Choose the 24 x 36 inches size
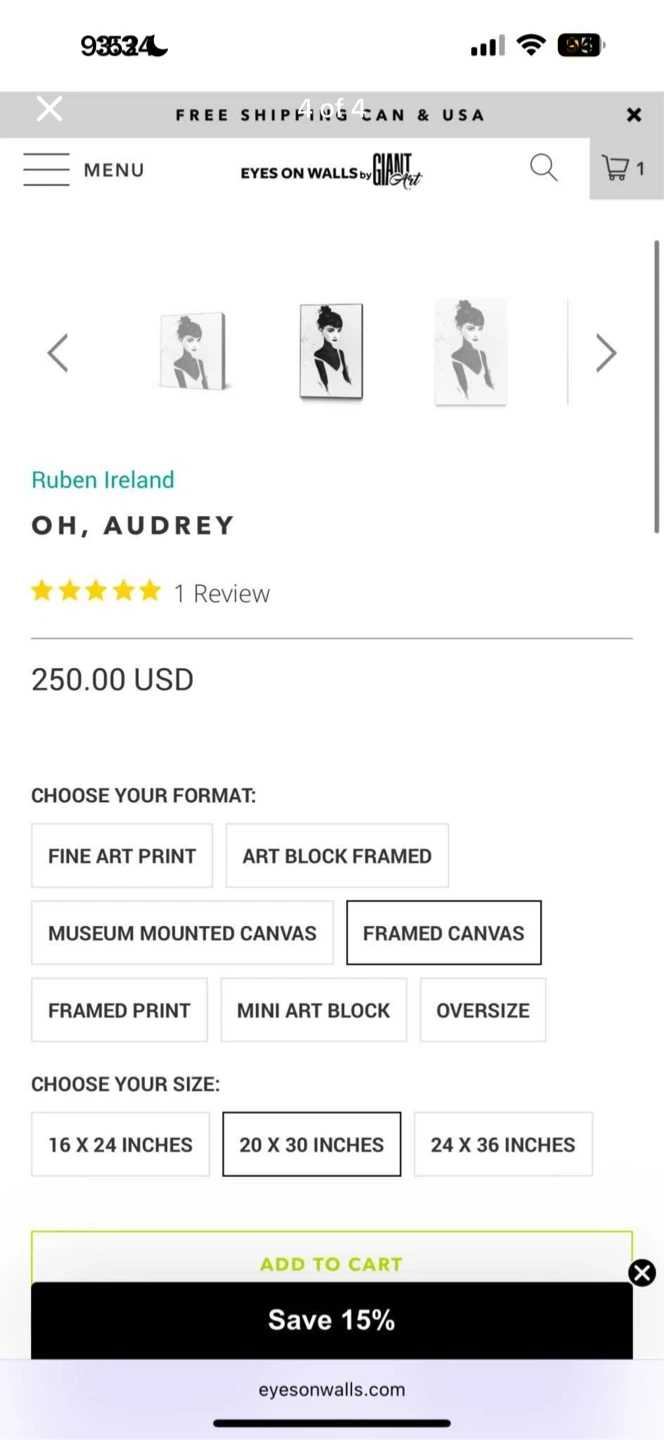The image size is (664, 1440). [503, 1145]
